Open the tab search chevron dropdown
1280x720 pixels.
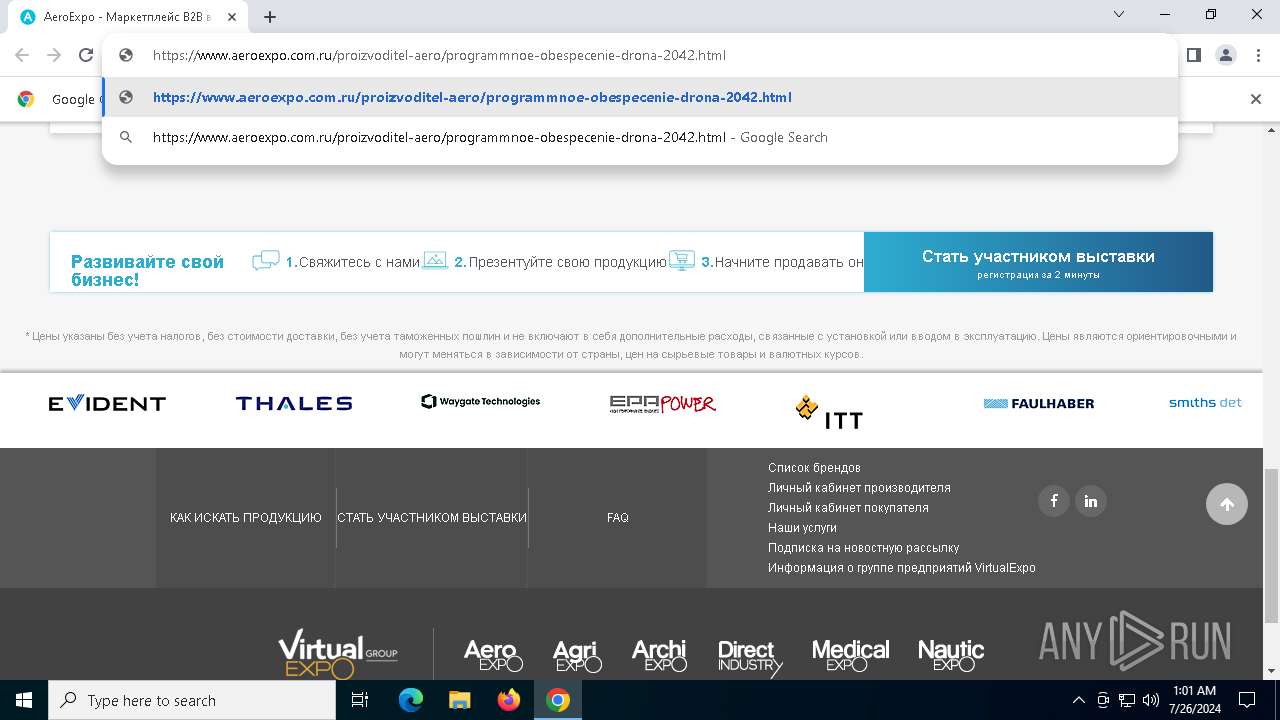[1119, 15]
